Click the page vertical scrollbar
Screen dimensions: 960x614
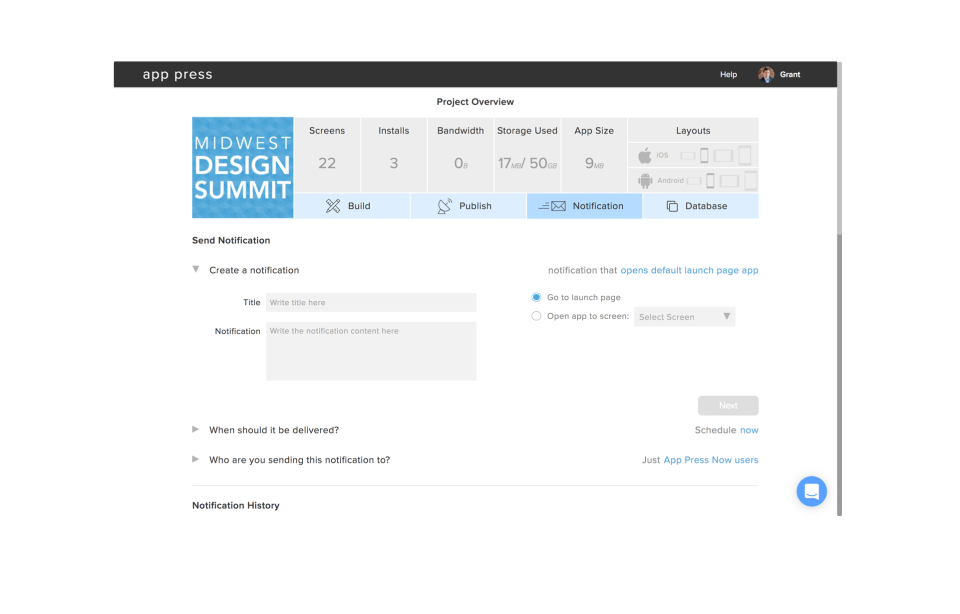pyautogui.click(x=839, y=288)
